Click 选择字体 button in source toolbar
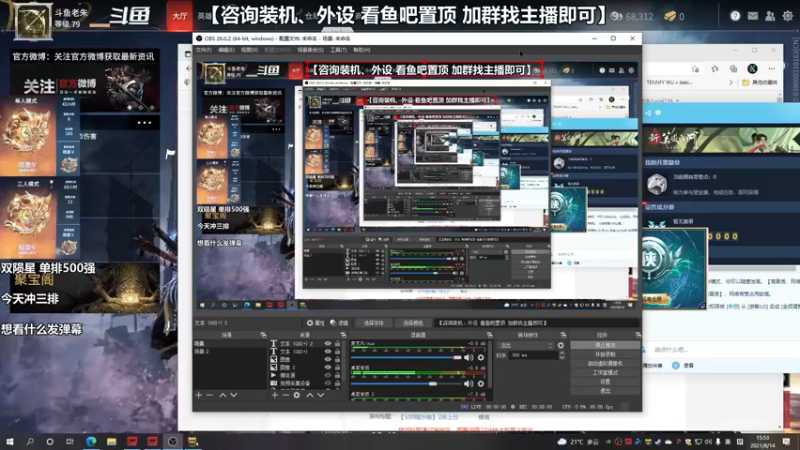 pyautogui.click(x=373, y=323)
